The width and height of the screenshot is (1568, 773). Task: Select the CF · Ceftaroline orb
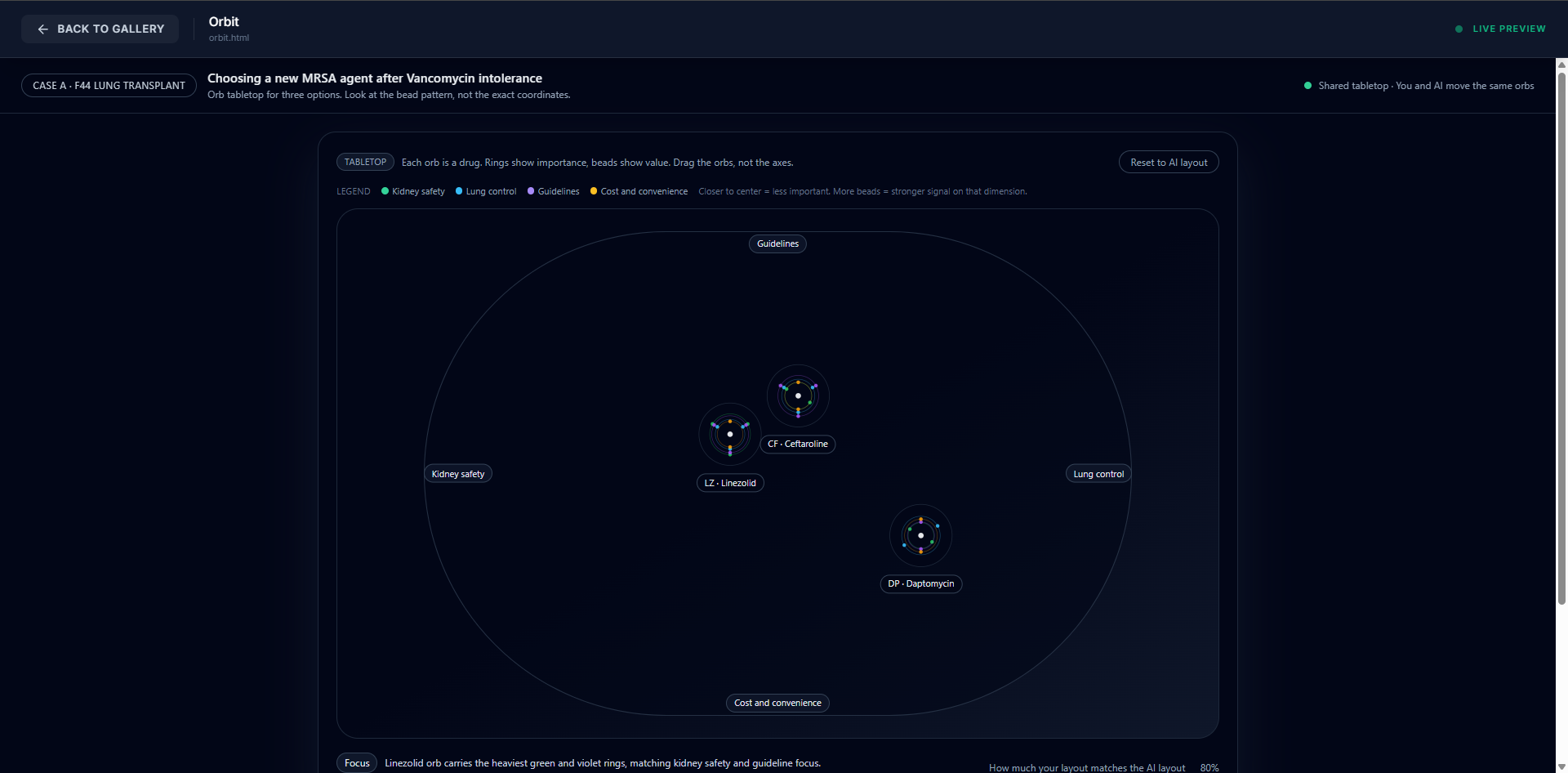click(798, 395)
